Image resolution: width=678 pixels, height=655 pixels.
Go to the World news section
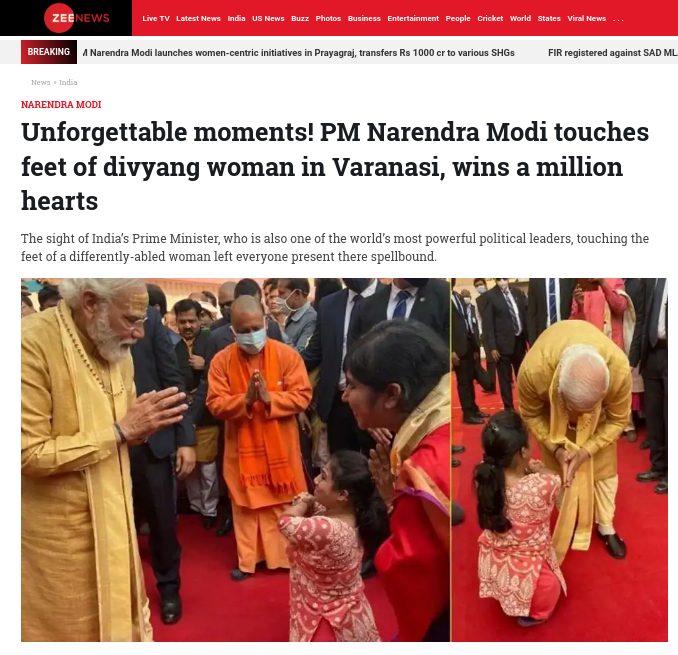pos(520,19)
